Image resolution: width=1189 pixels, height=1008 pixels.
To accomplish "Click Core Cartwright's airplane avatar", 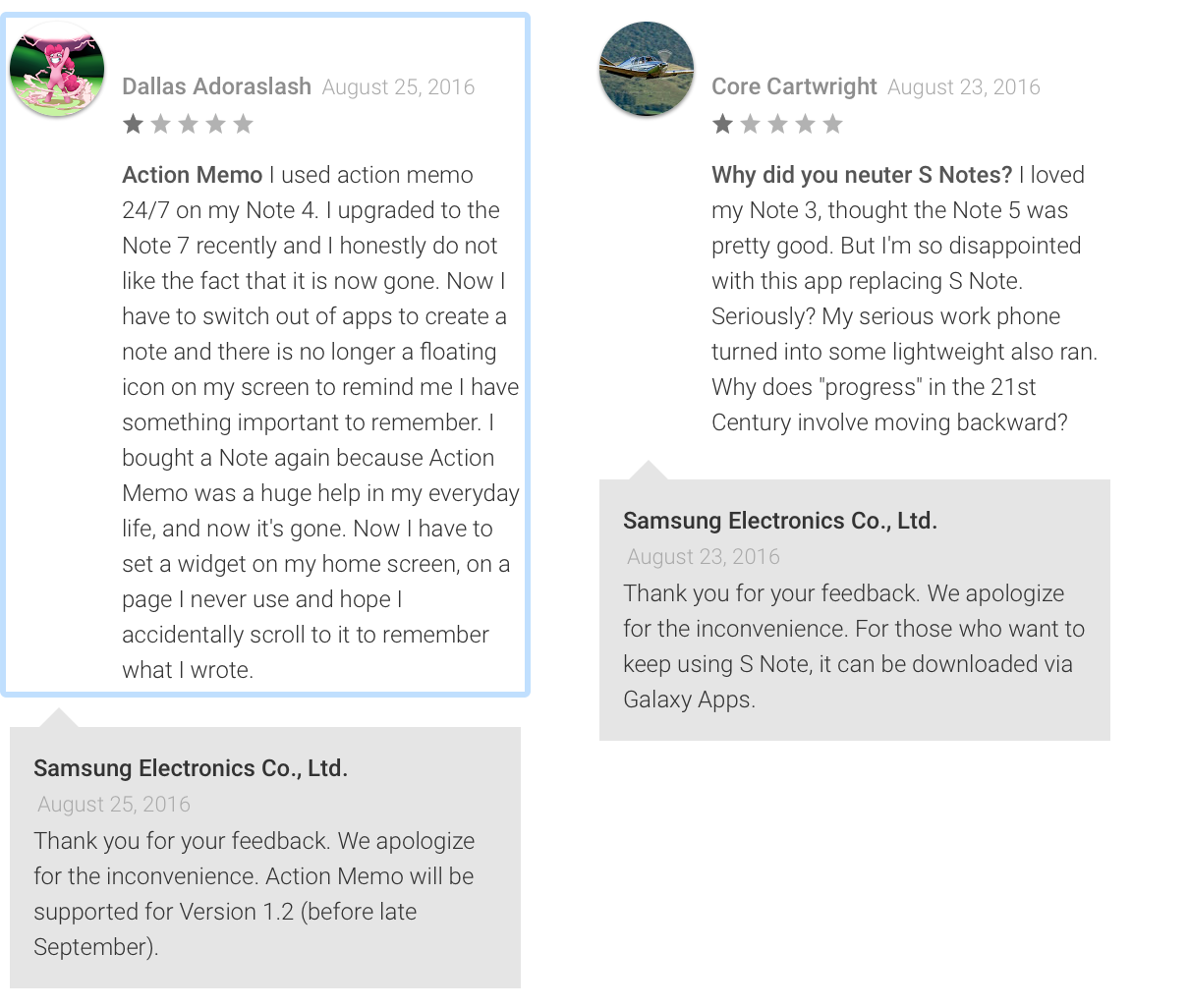I will [x=647, y=70].
